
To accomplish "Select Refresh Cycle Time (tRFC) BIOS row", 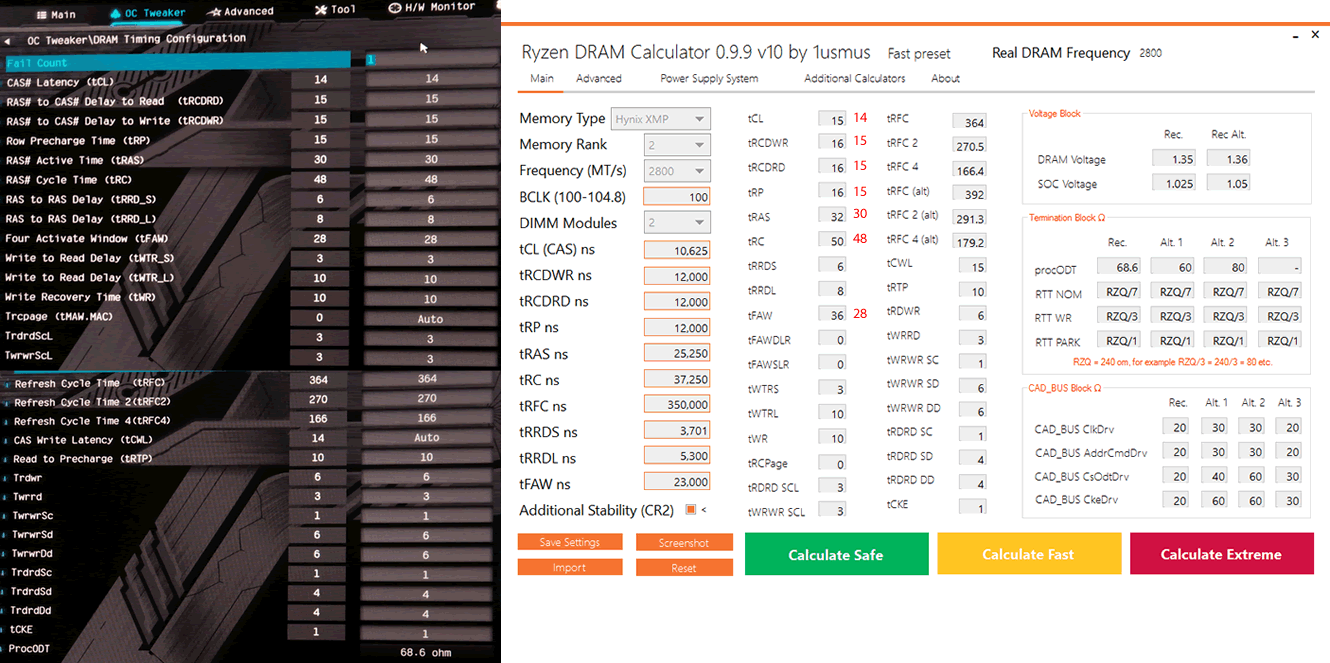I will (250, 383).
